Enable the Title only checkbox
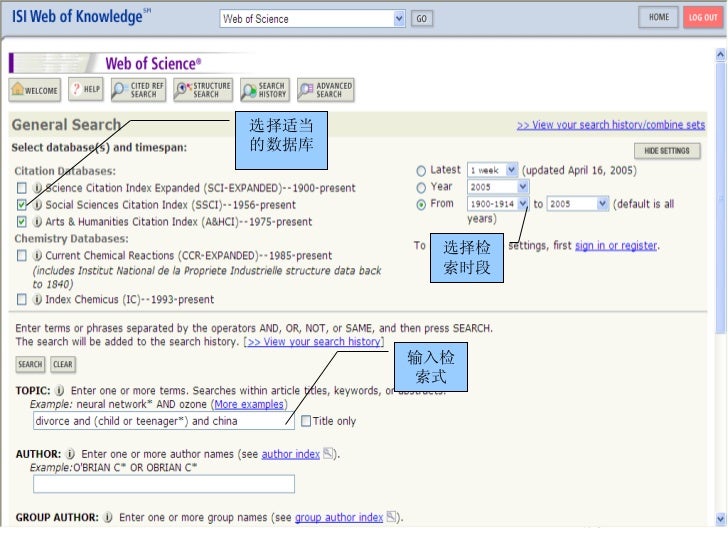The image size is (728, 546). (x=306, y=421)
